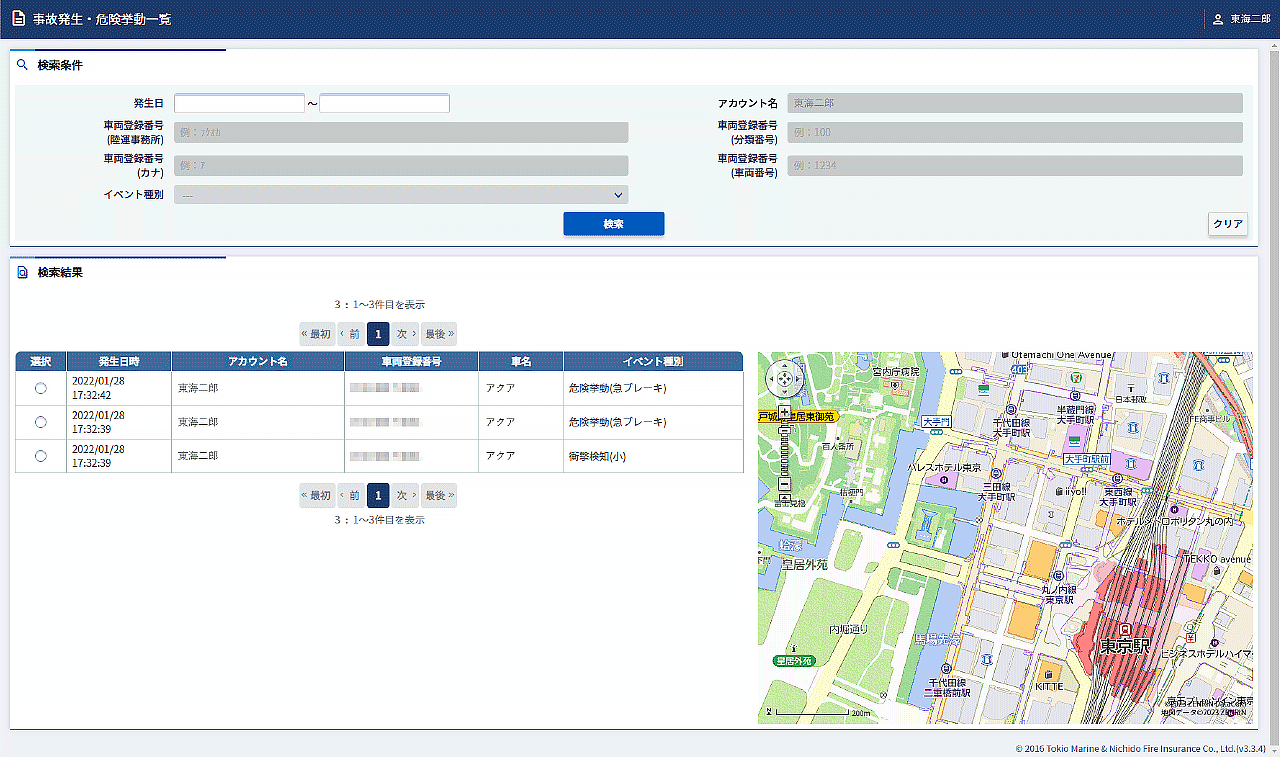1280x757 pixels.
Task: Jump to 最後 page in bottom pagination
Action: 438,495
